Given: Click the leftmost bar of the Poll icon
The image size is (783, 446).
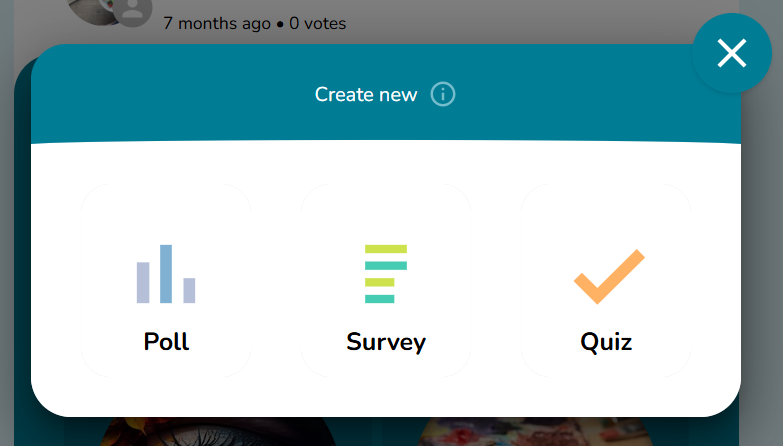Looking at the screenshot, I should tap(143, 282).
